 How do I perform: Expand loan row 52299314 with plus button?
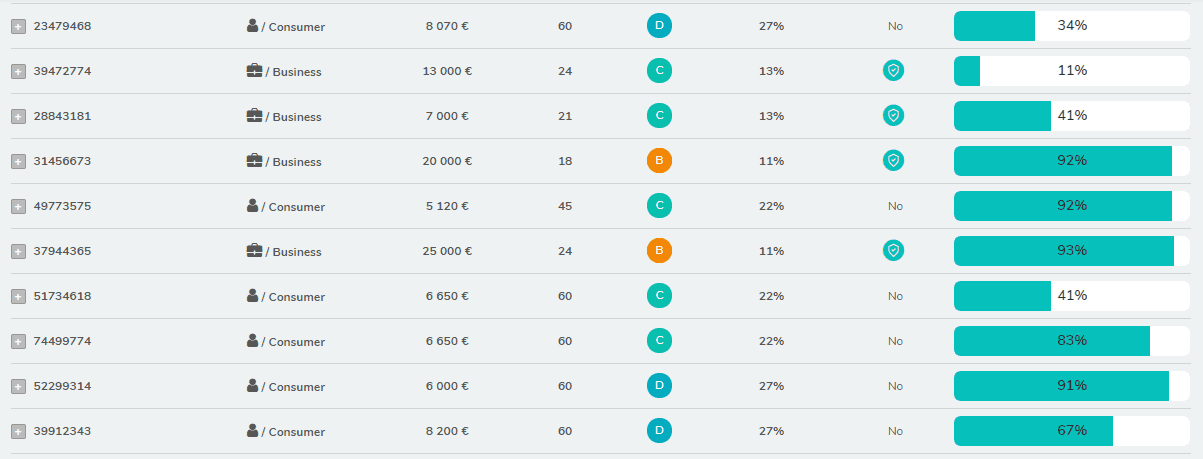[x=18, y=386]
